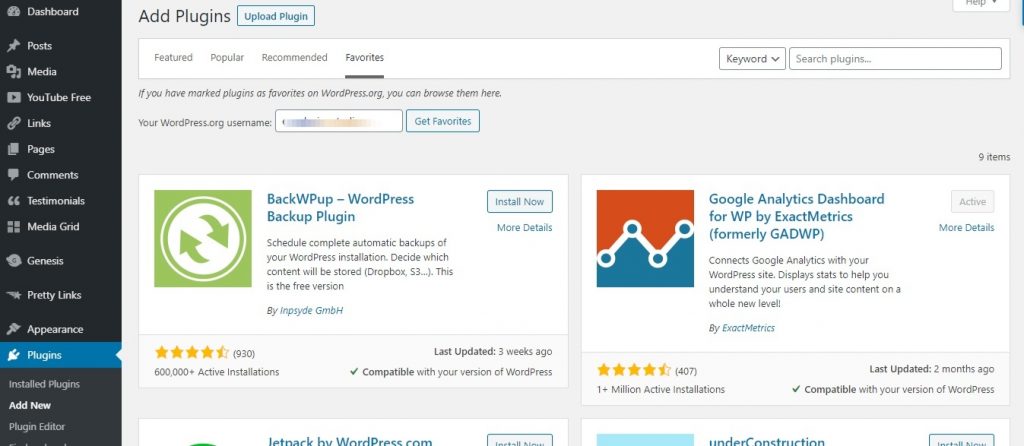The height and width of the screenshot is (446, 1024).
Task: Expand the Help panel at top right
Action: [x=980, y=3]
